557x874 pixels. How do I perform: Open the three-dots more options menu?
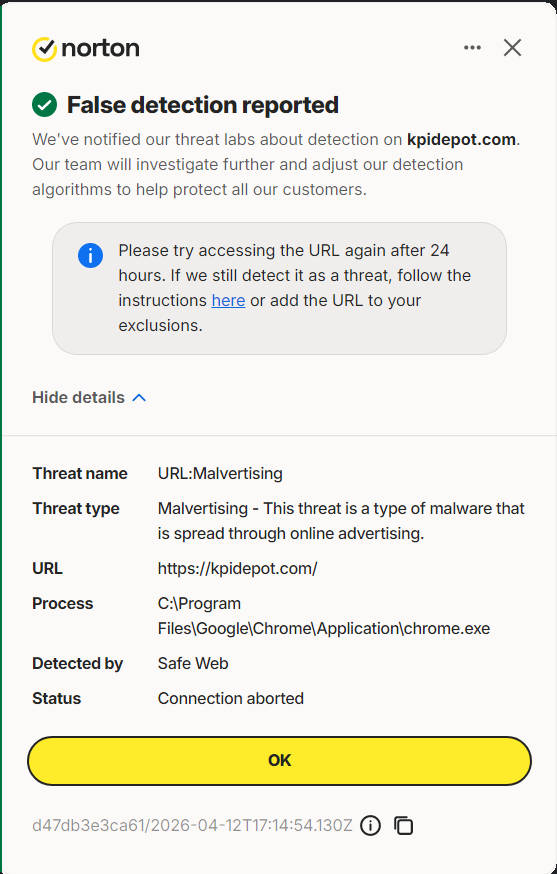pos(472,48)
